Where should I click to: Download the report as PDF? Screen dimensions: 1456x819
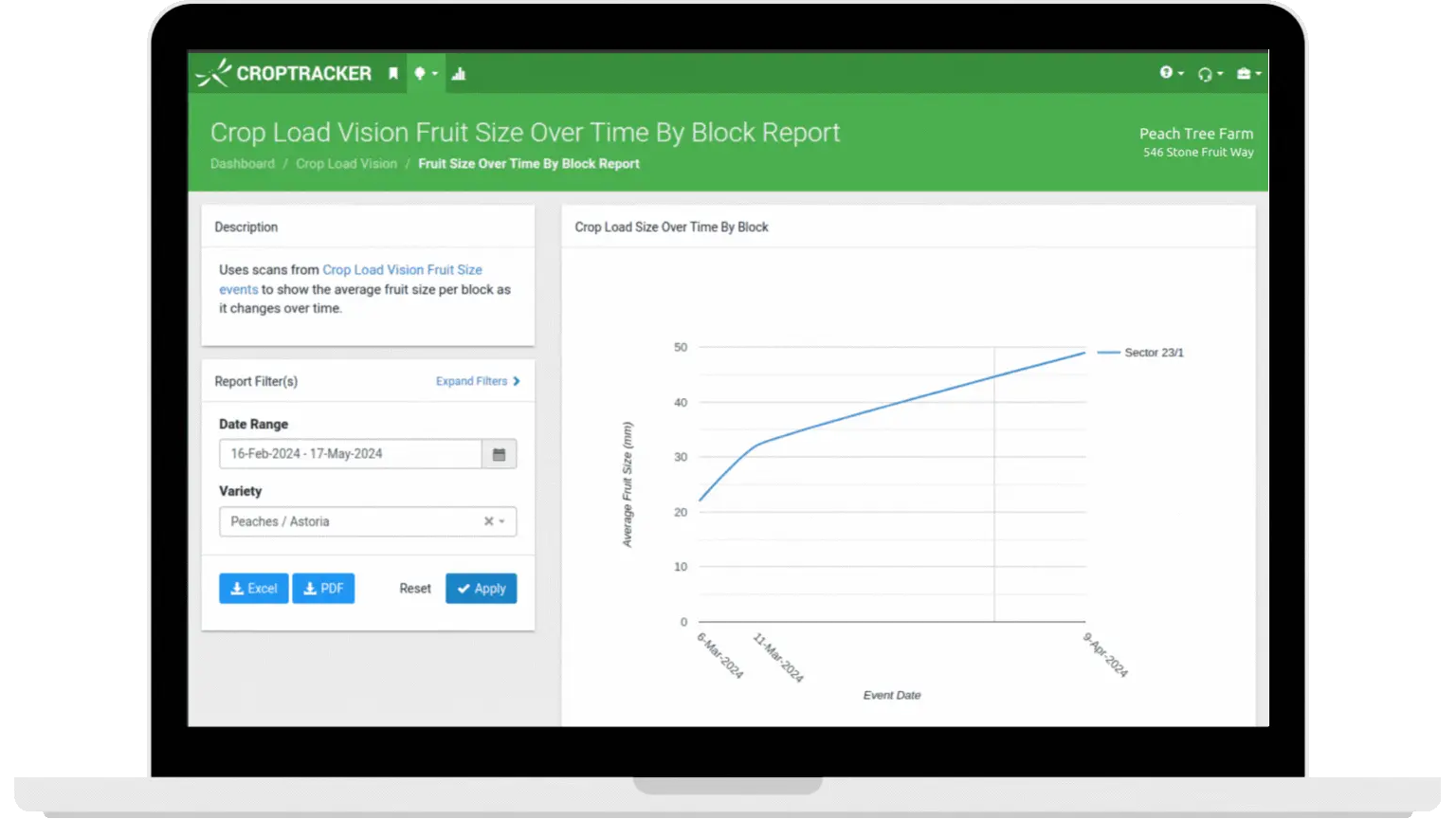pos(323,589)
